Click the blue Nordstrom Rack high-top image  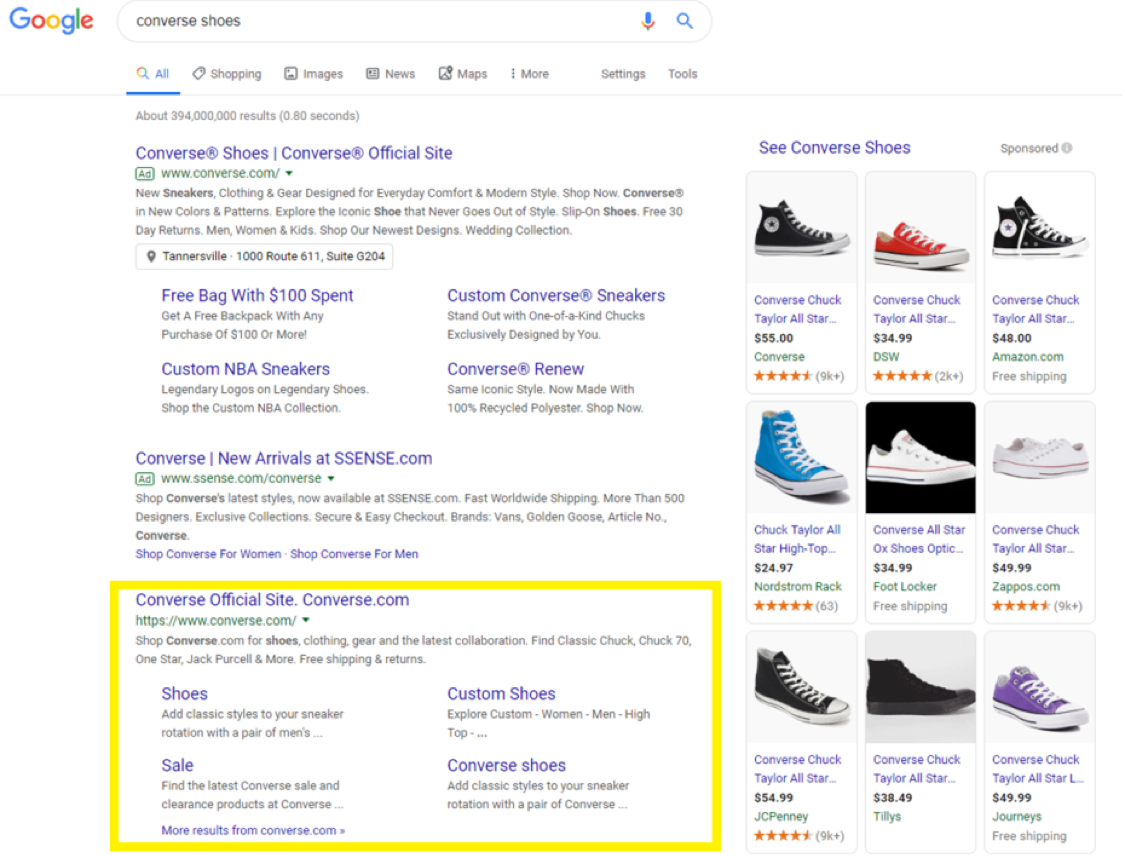801,457
